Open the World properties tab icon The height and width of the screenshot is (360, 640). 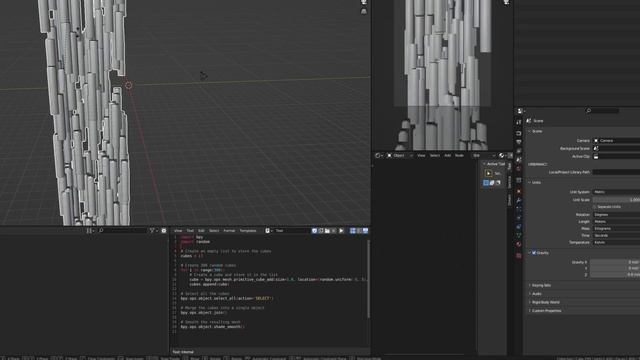pyautogui.click(x=519, y=169)
